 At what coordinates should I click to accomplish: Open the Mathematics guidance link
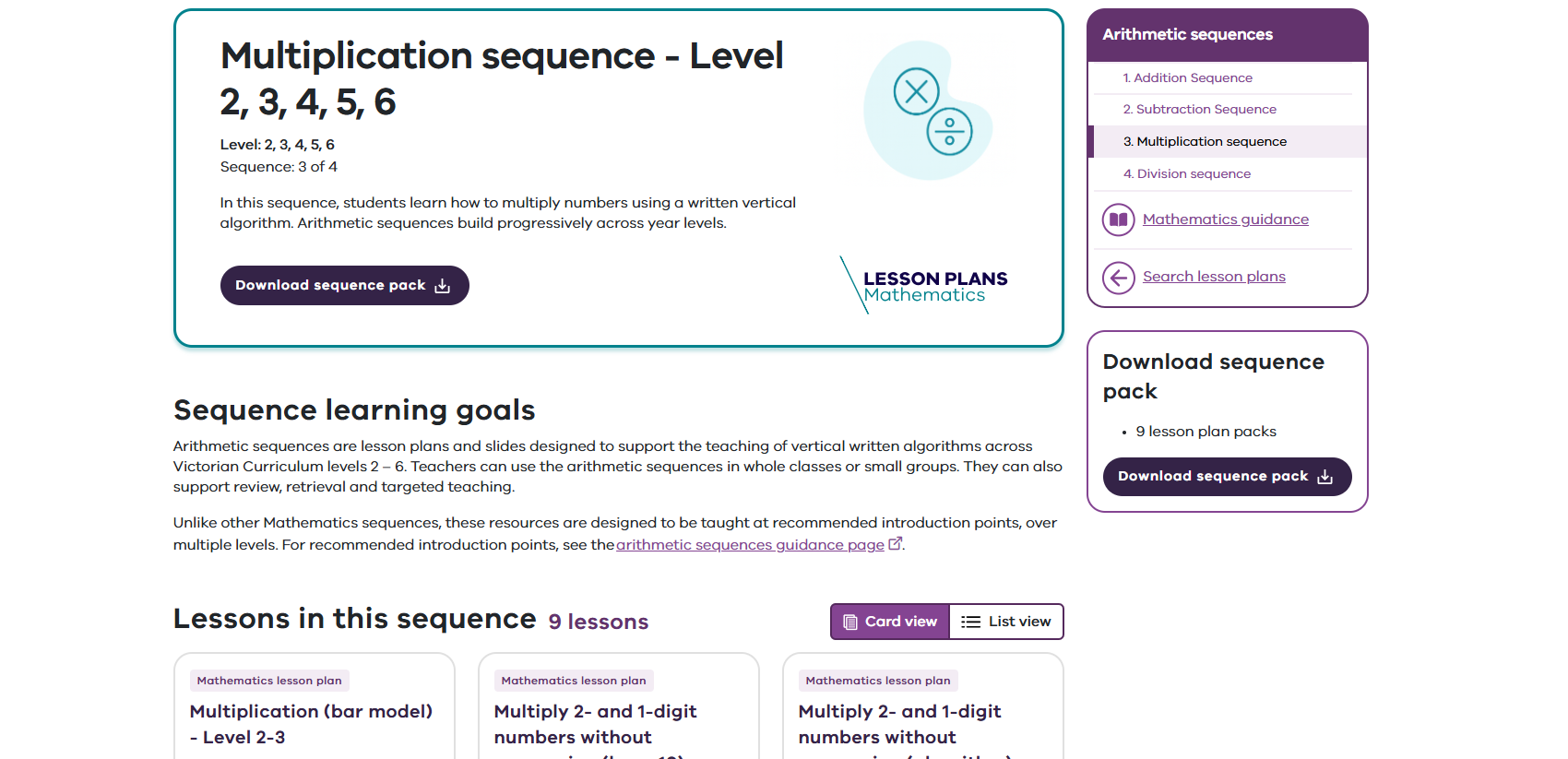[x=1225, y=219]
